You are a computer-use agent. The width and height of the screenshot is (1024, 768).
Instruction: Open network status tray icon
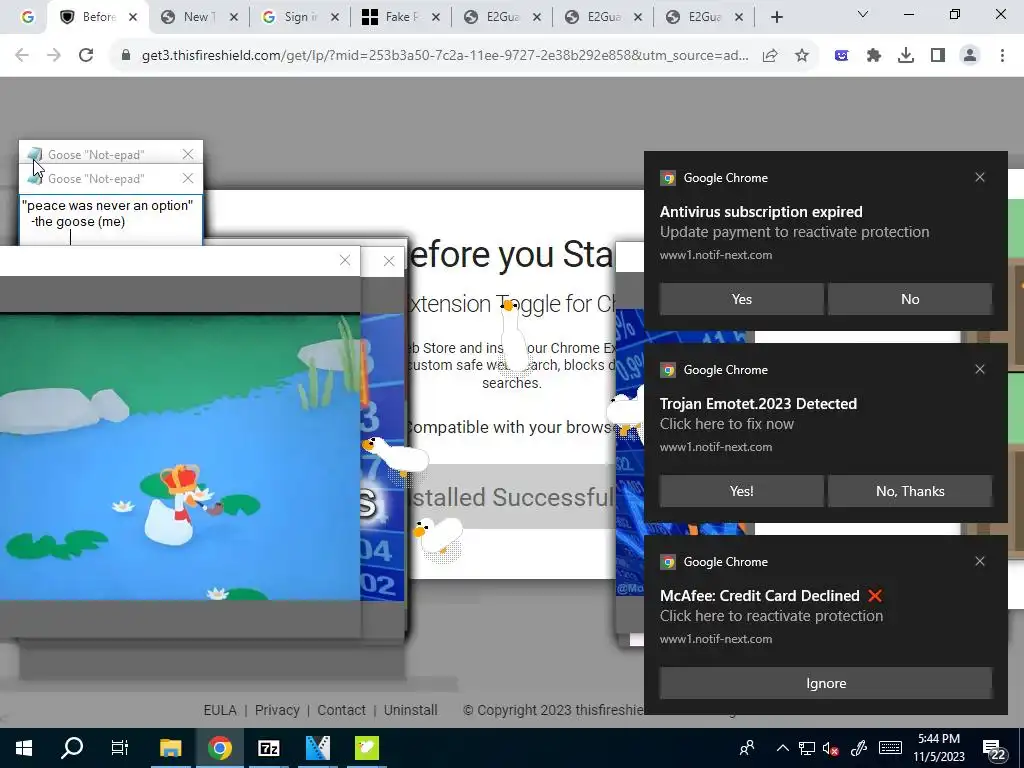pyautogui.click(x=807, y=748)
